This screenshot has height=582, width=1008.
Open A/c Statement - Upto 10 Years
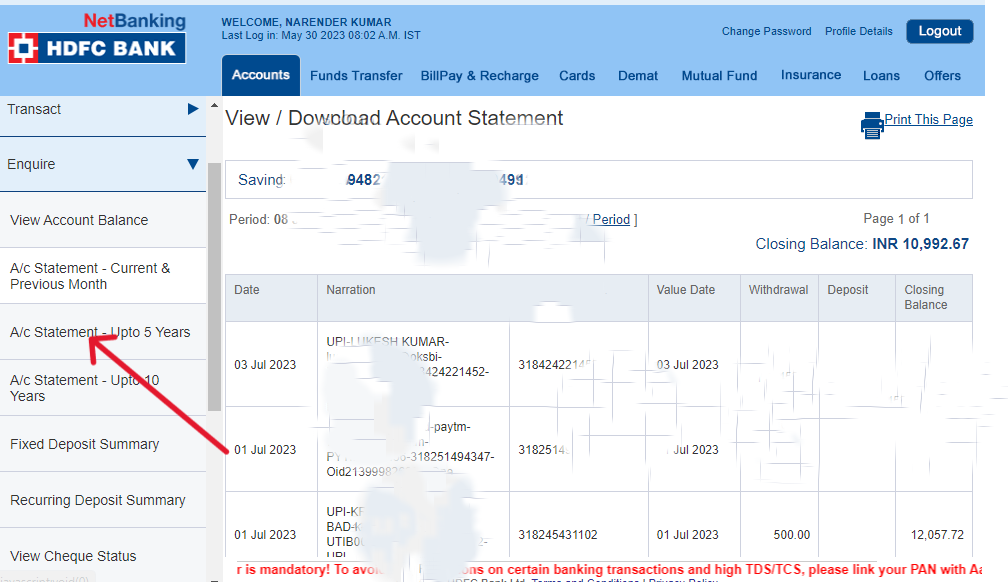[103, 388]
